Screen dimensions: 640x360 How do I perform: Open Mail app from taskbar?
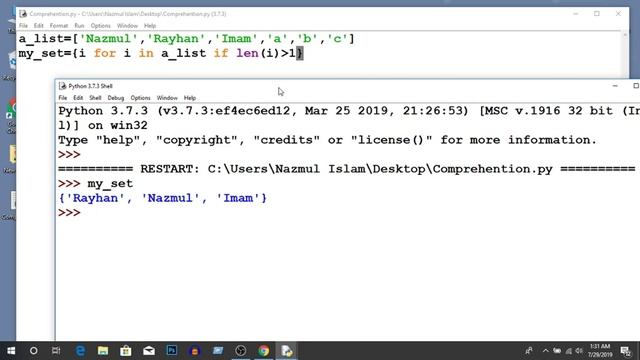pos(149,351)
